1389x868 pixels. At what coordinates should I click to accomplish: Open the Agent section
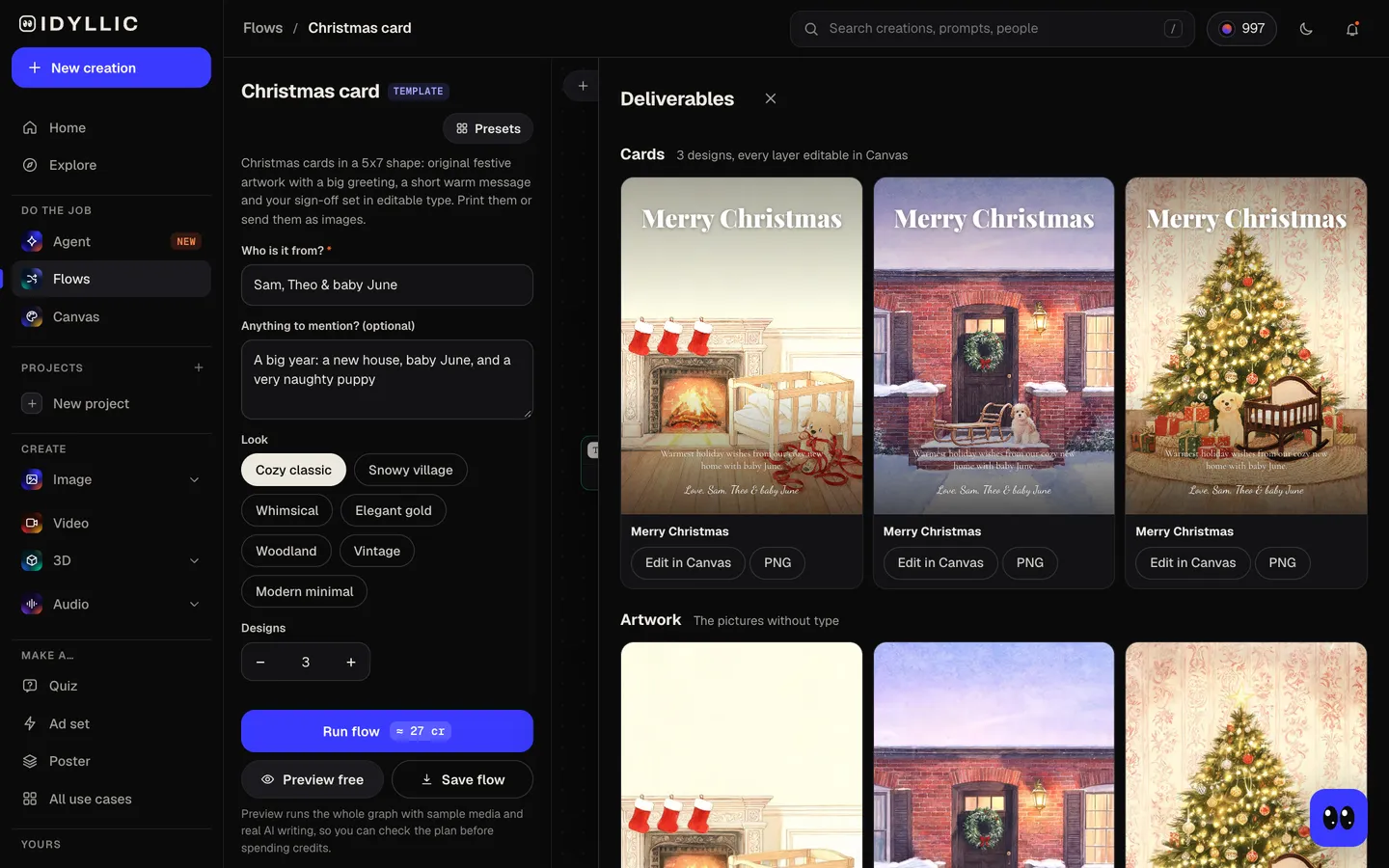(111, 241)
